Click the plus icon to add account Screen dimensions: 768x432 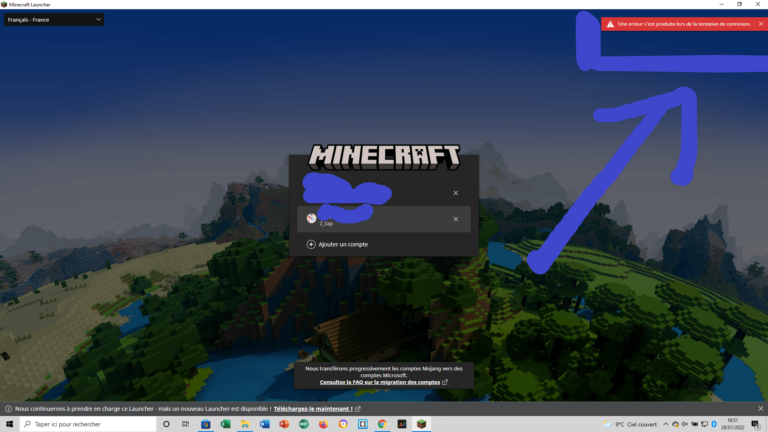coord(311,244)
